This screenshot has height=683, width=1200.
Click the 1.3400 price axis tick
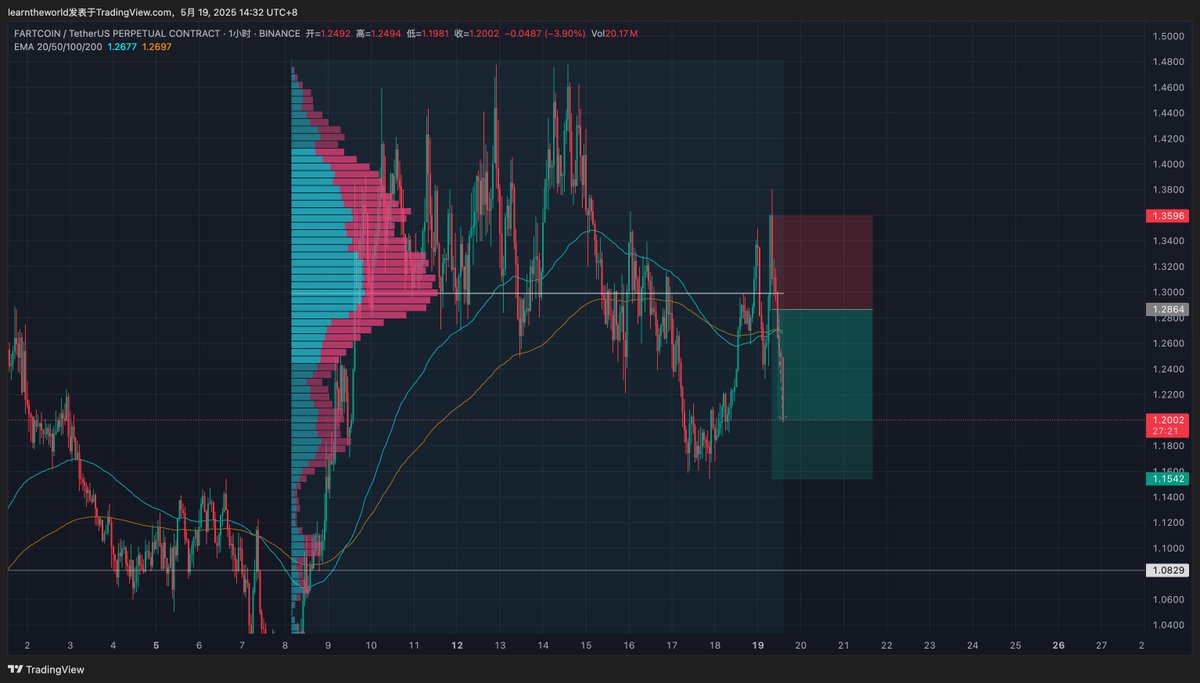tap(1168, 241)
